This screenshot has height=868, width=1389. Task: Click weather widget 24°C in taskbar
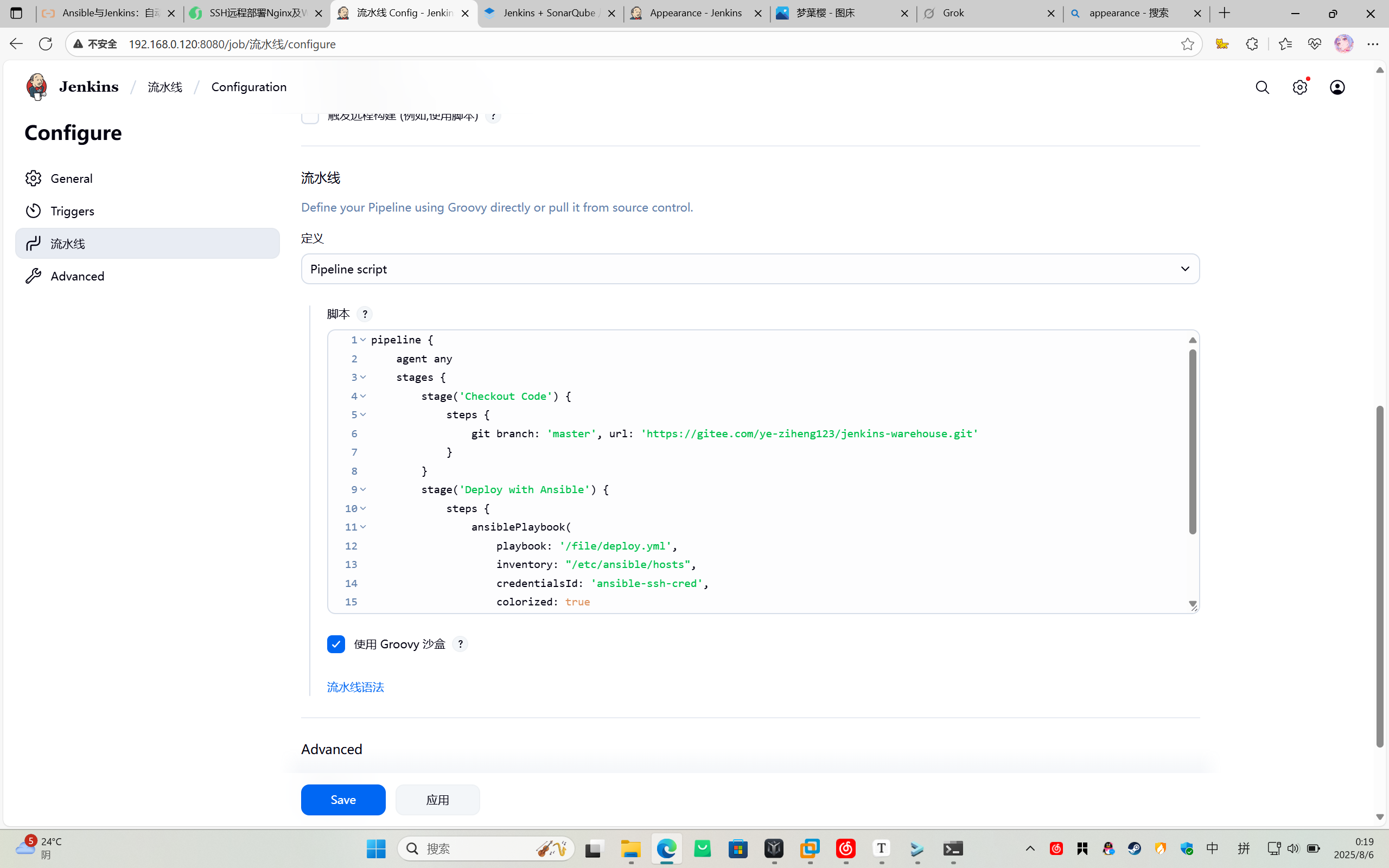(x=39, y=848)
